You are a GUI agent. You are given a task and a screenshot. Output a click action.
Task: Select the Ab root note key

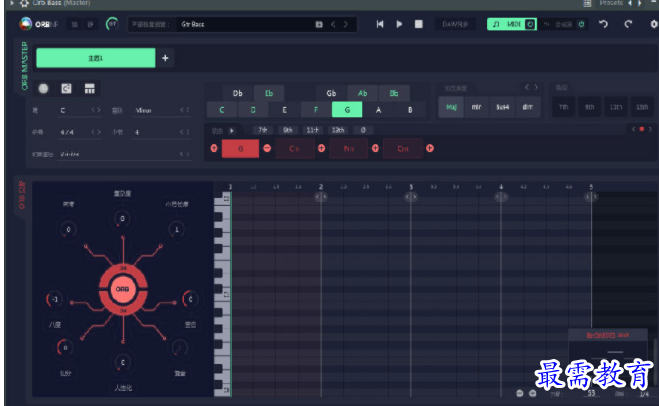(363, 93)
